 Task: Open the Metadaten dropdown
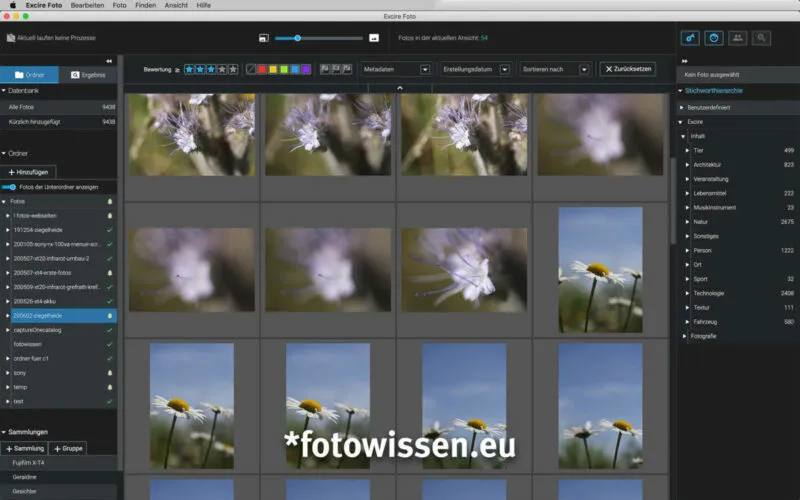tap(396, 69)
